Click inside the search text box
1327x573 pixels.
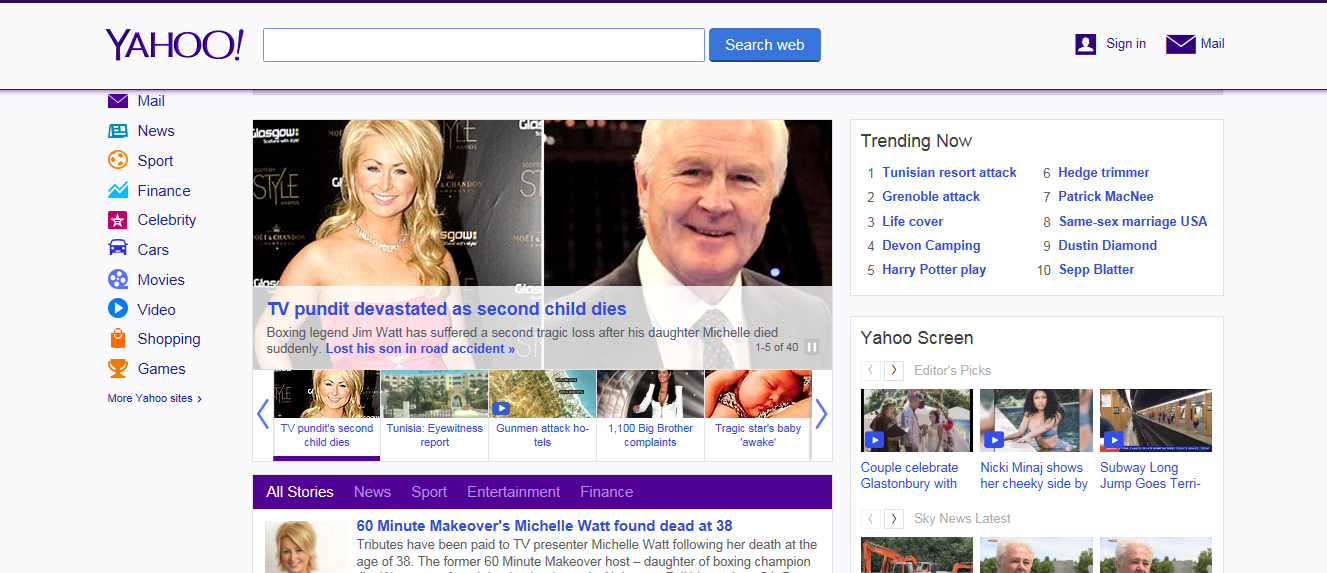coord(484,45)
